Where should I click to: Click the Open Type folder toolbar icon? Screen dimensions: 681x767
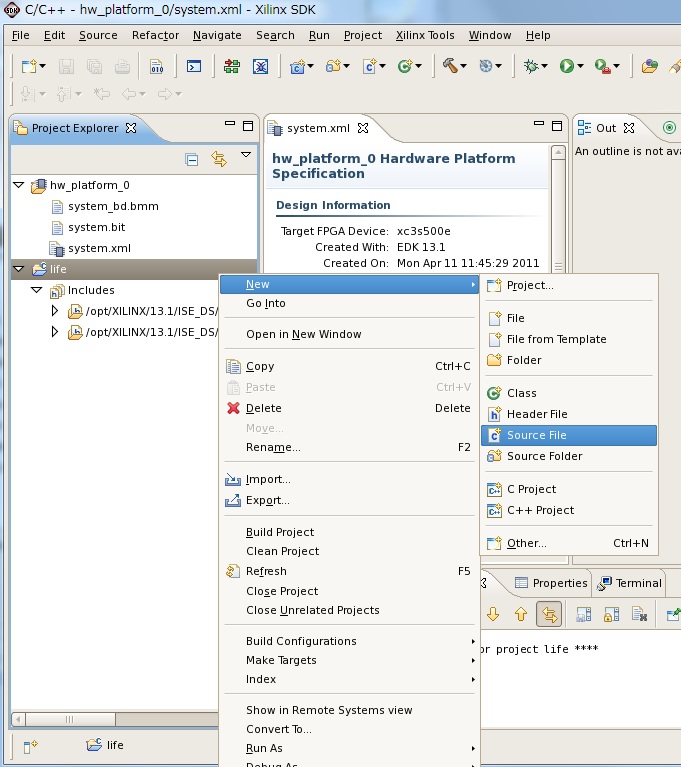click(650, 66)
